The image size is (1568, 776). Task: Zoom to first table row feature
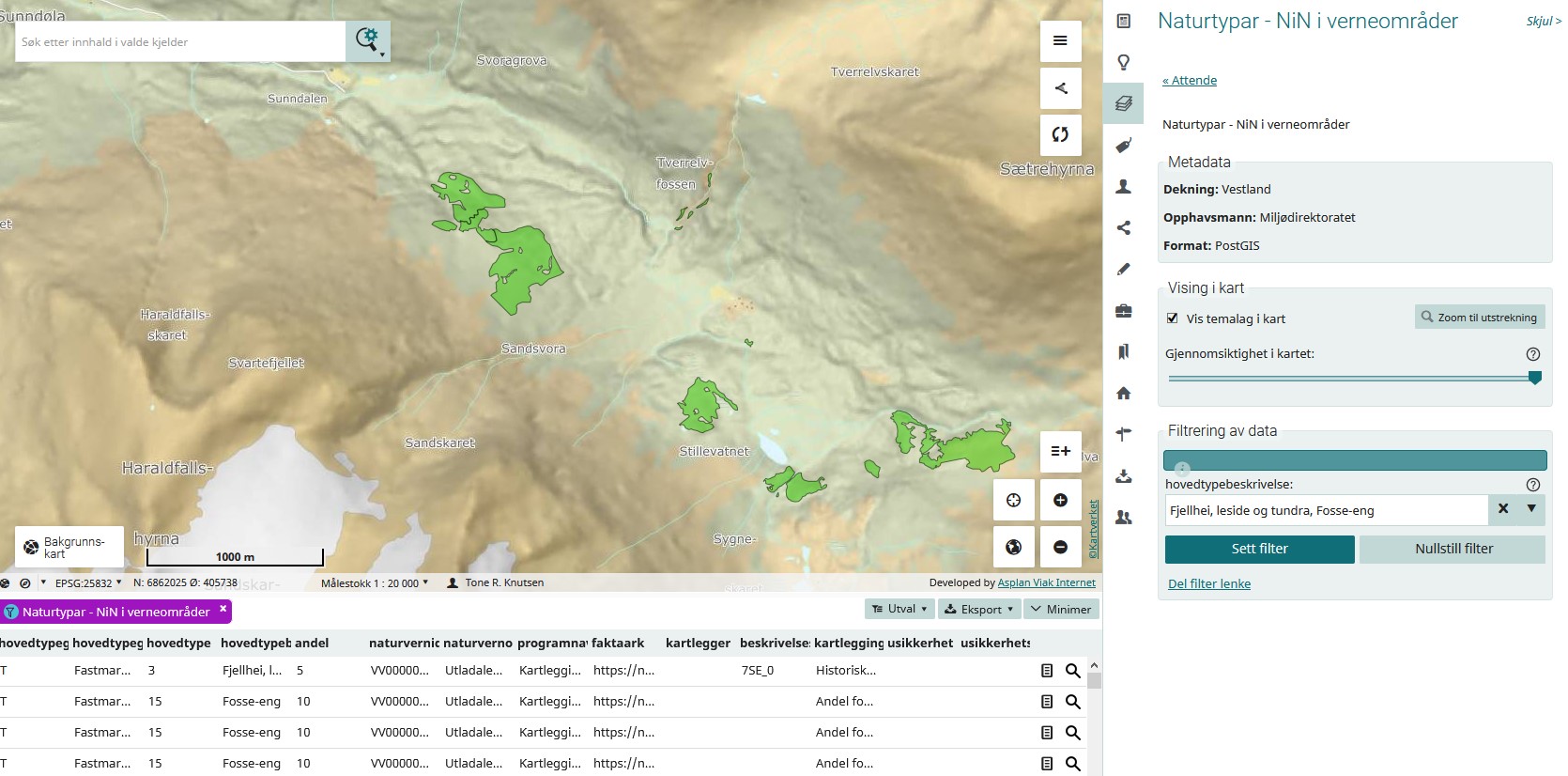[x=1073, y=671]
